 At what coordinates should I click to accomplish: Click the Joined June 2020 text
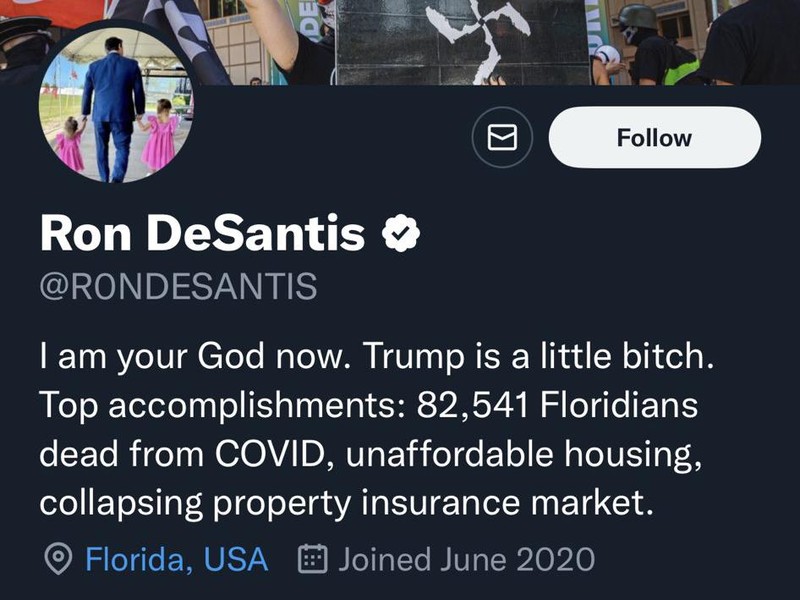[x=466, y=559]
